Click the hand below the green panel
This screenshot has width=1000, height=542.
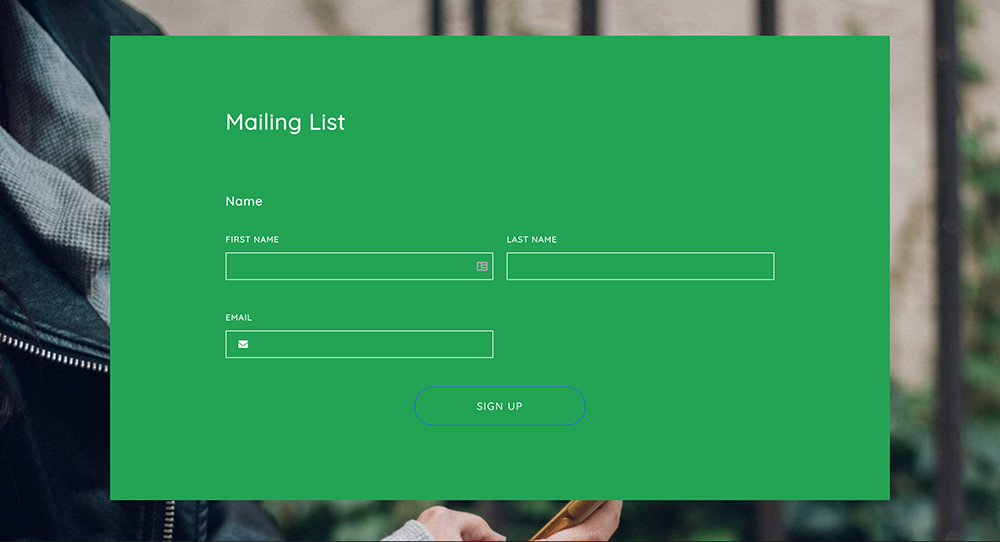(x=450, y=522)
